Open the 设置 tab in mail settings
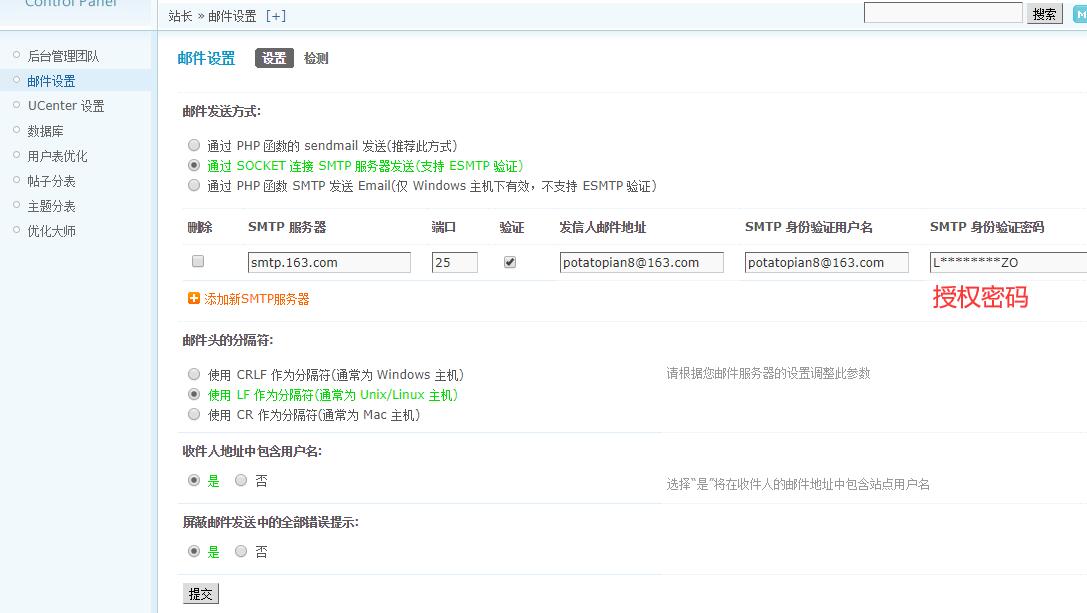Viewport: 1087px width, 613px height. (x=274, y=58)
